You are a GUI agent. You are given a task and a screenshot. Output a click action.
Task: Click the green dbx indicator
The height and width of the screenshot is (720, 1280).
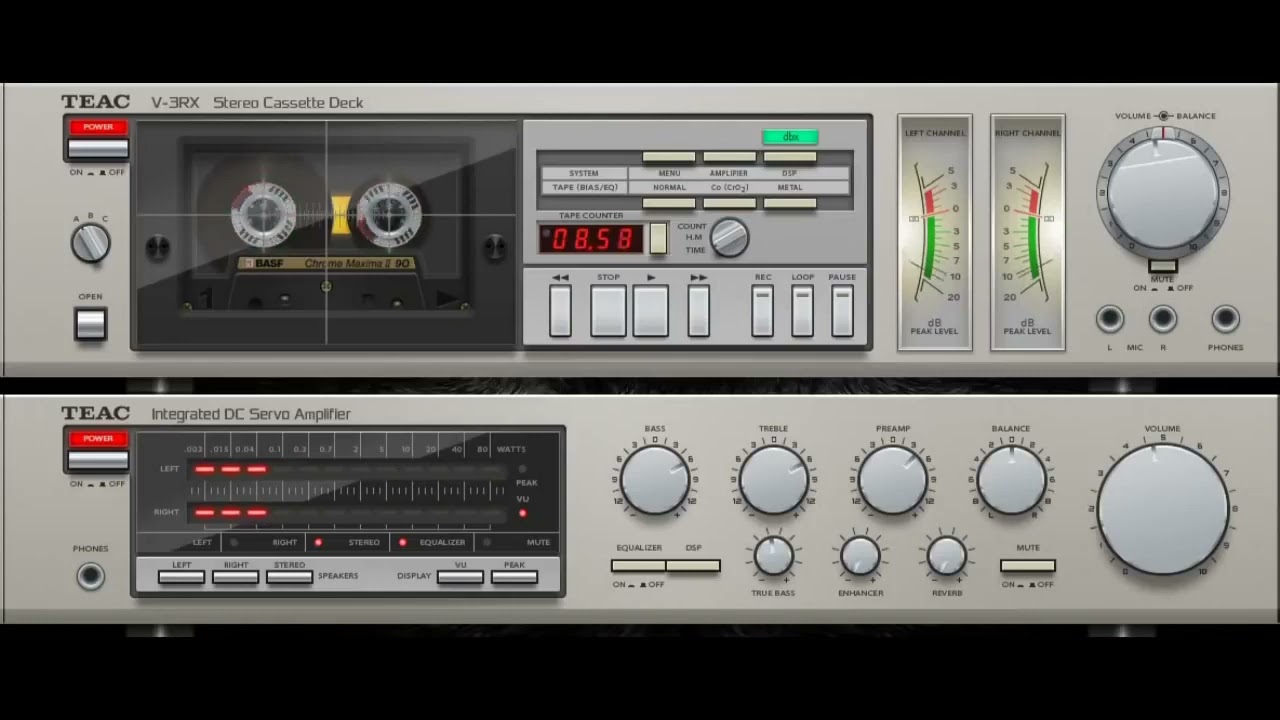790,137
